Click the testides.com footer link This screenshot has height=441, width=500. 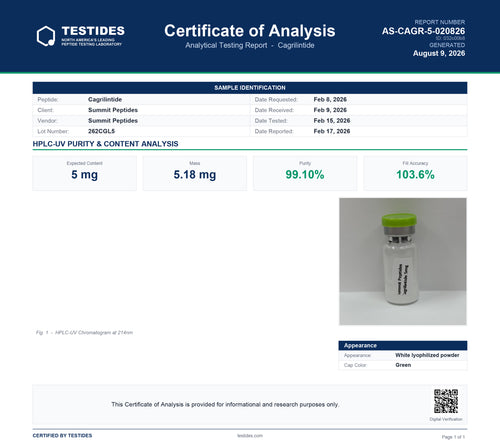(250, 436)
